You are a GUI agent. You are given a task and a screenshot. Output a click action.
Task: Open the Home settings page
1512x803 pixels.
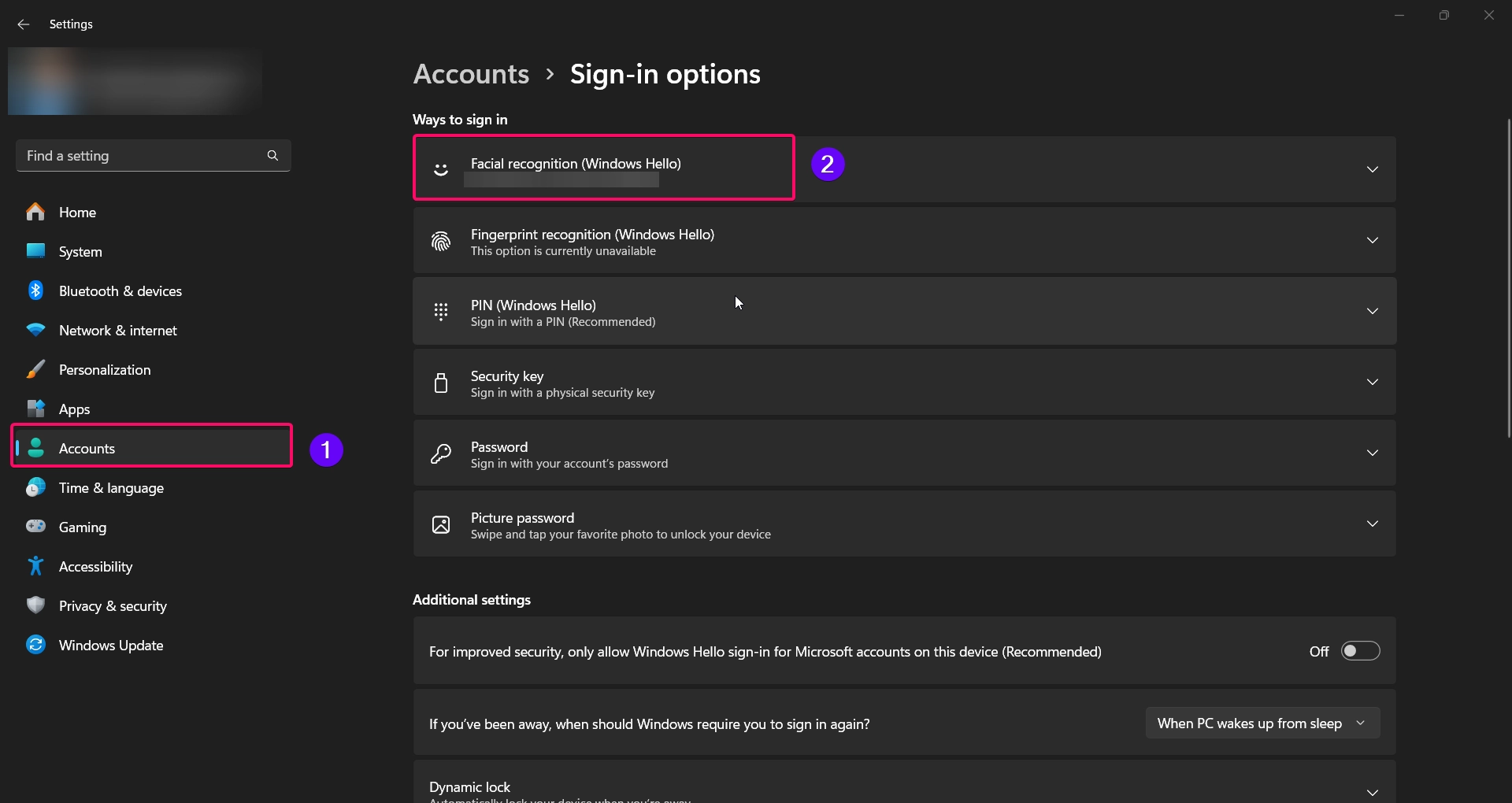coord(154,212)
